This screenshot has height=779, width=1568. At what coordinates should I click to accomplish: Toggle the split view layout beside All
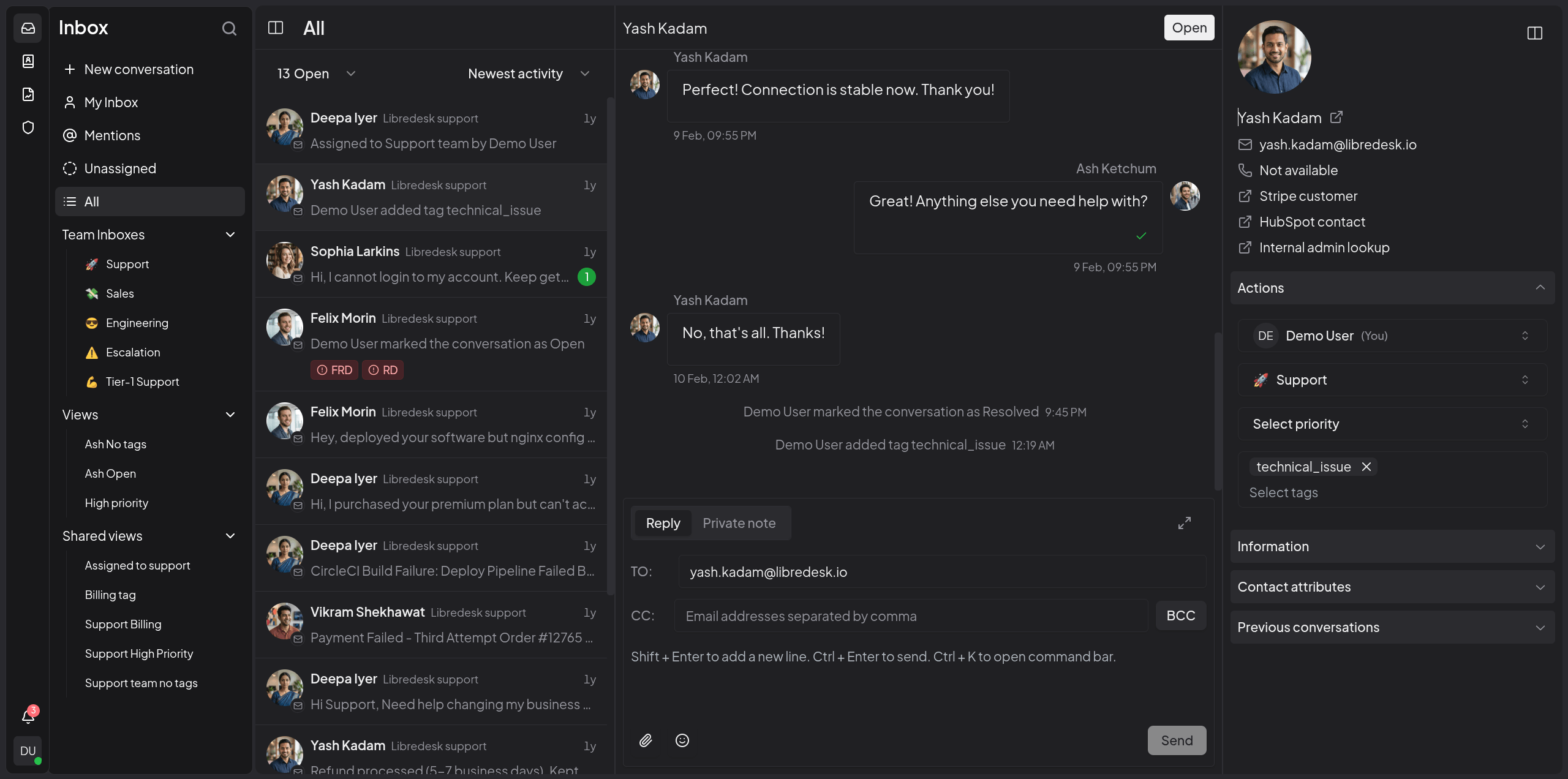[x=276, y=28]
